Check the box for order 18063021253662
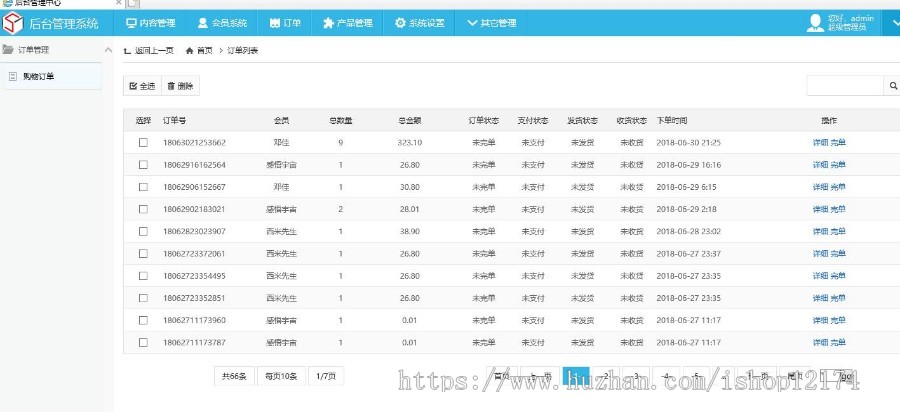Screen dimensions: 900x412 143,142
